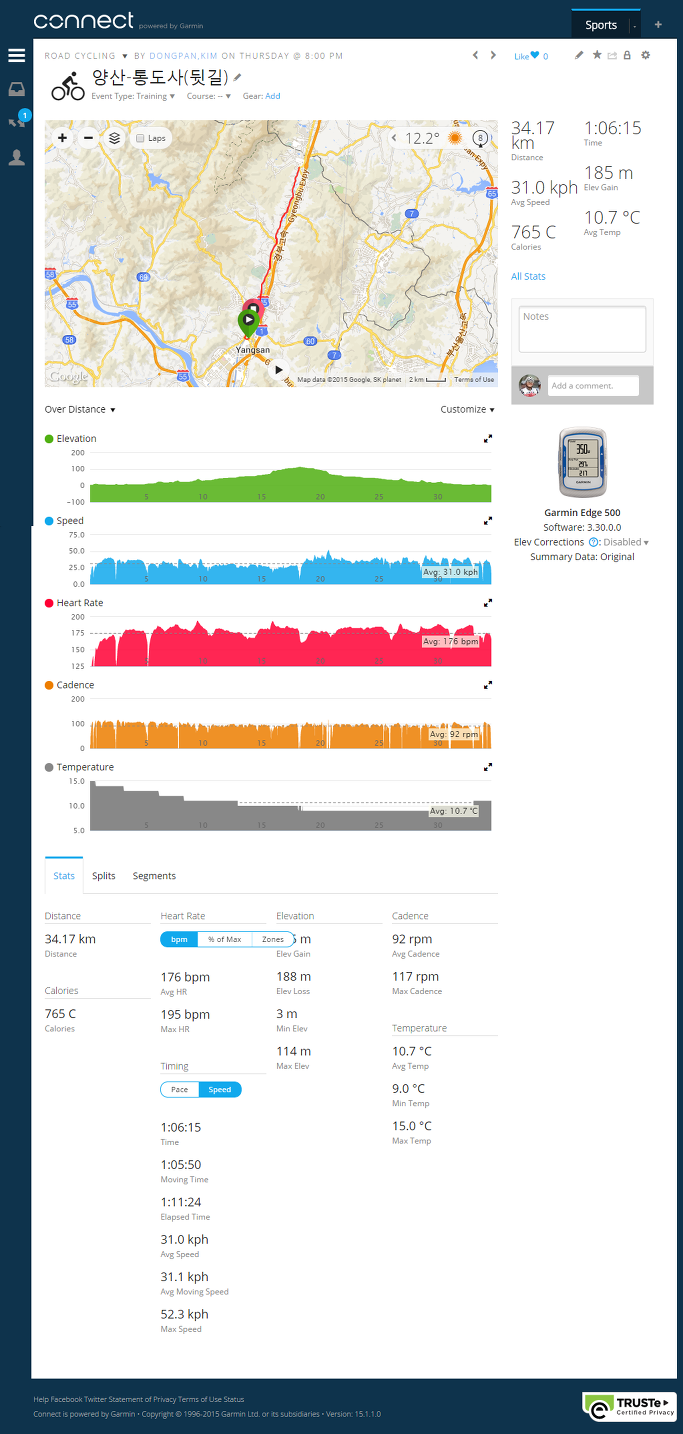Click the Speed blue legend dot

click(49, 520)
